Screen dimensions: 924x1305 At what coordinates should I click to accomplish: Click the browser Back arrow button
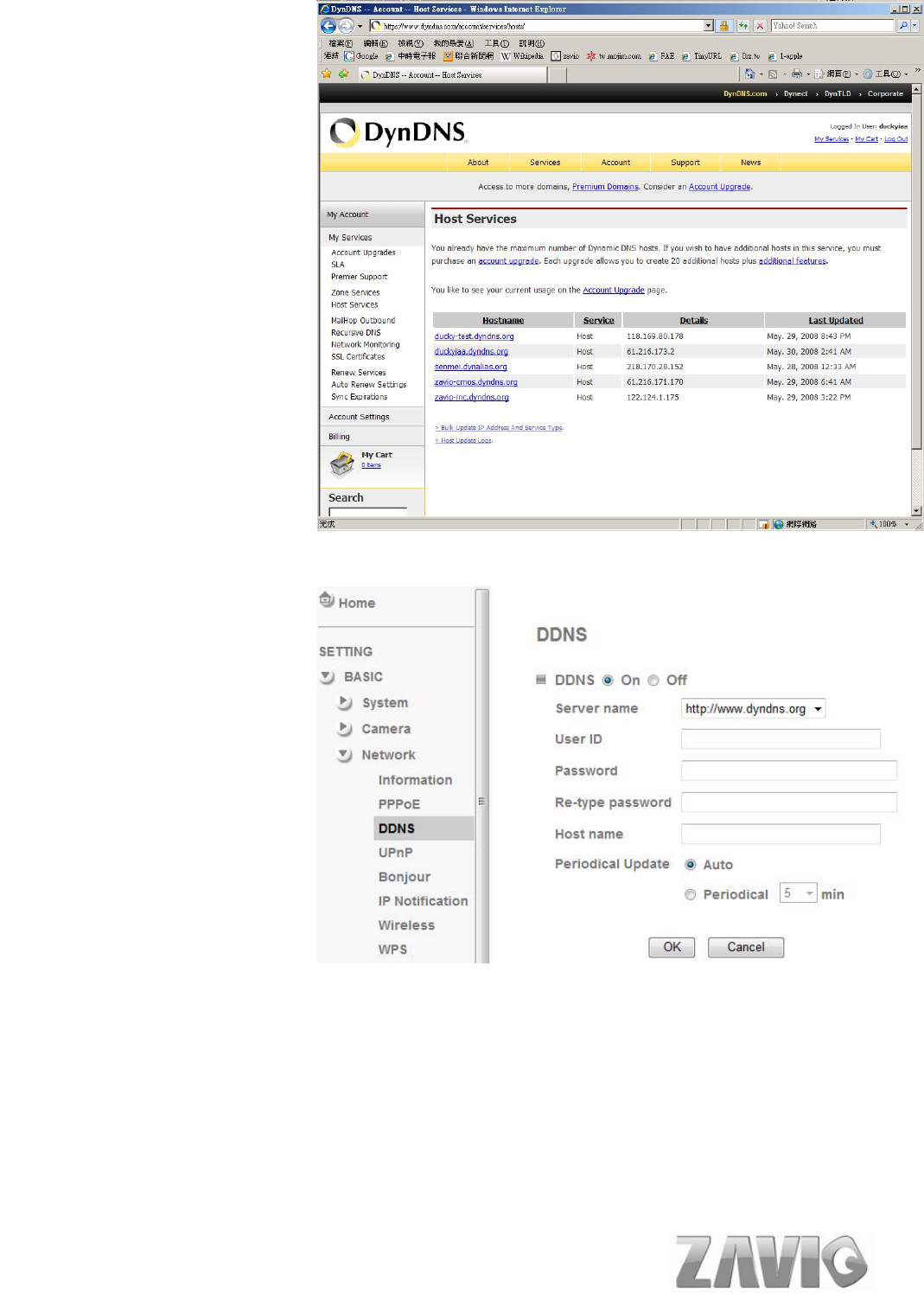[x=328, y=26]
